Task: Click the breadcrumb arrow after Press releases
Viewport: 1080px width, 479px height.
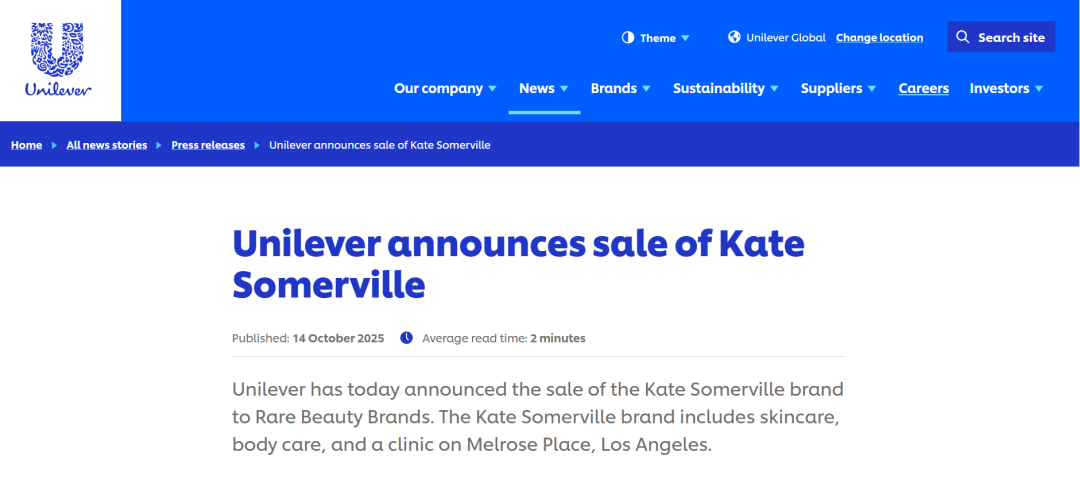Action: (257, 145)
